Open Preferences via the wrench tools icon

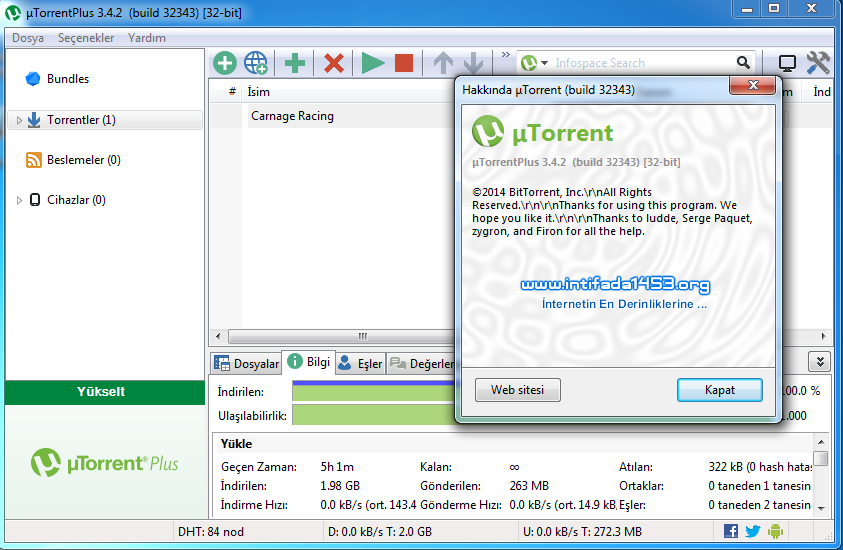[x=818, y=63]
